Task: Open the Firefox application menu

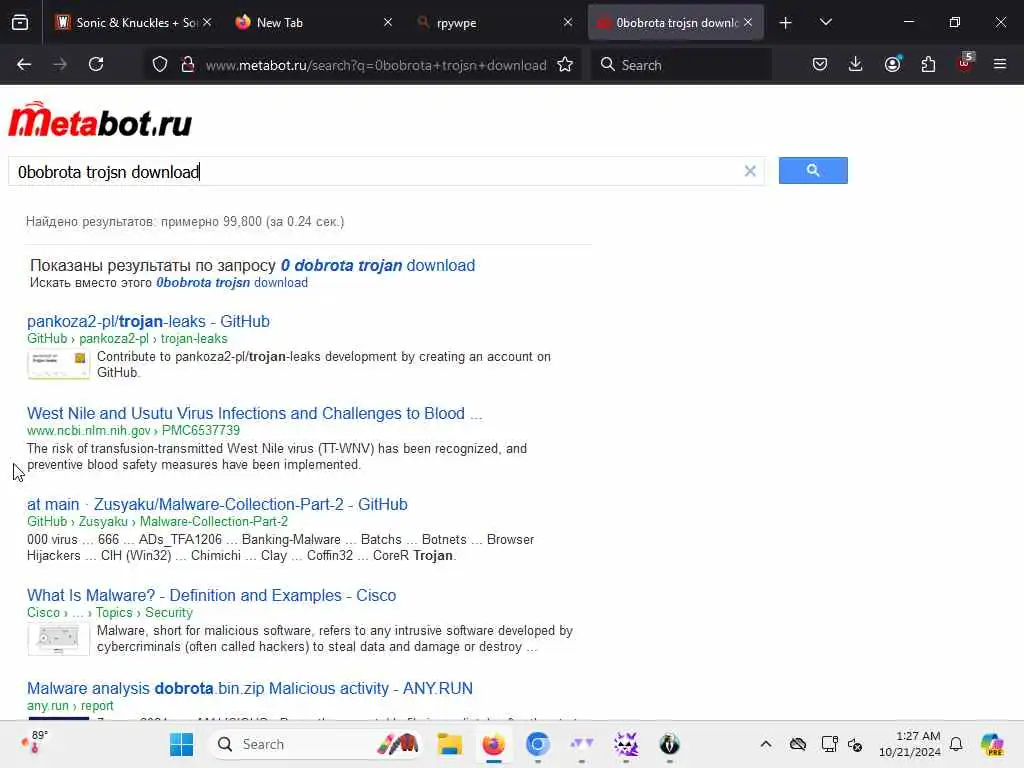Action: coord(1000,64)
